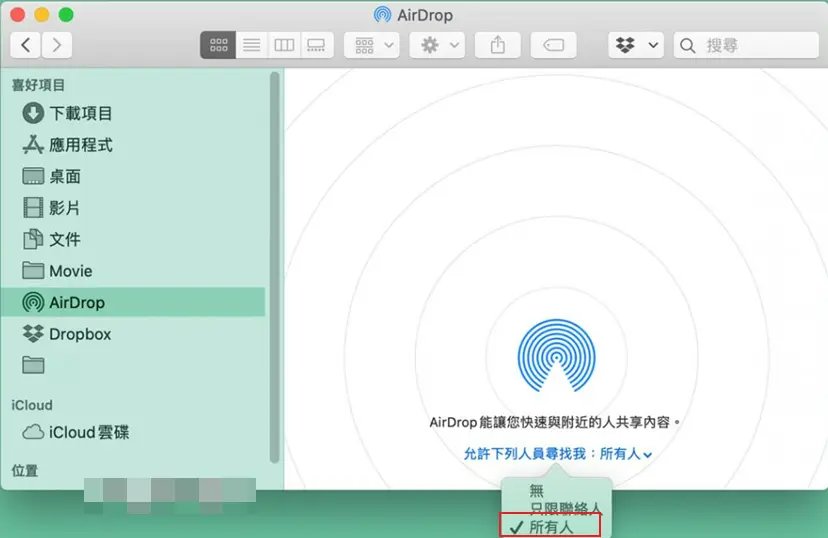Open iCloud 雲碟 in the sidebar
828x538 pixels.
click(133, 432)
